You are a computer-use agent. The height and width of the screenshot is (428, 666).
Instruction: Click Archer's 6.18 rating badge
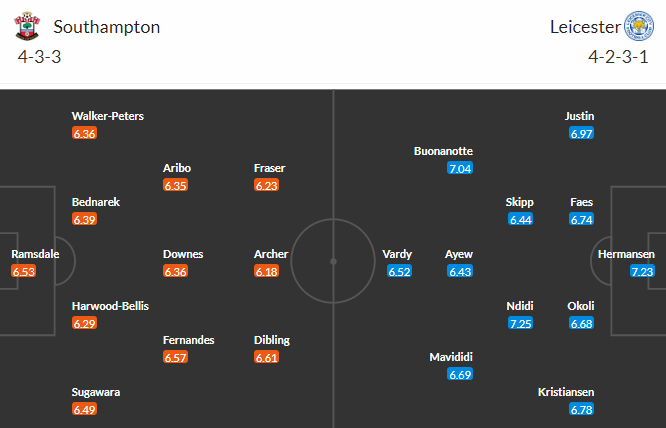click(x=266, y=271)
